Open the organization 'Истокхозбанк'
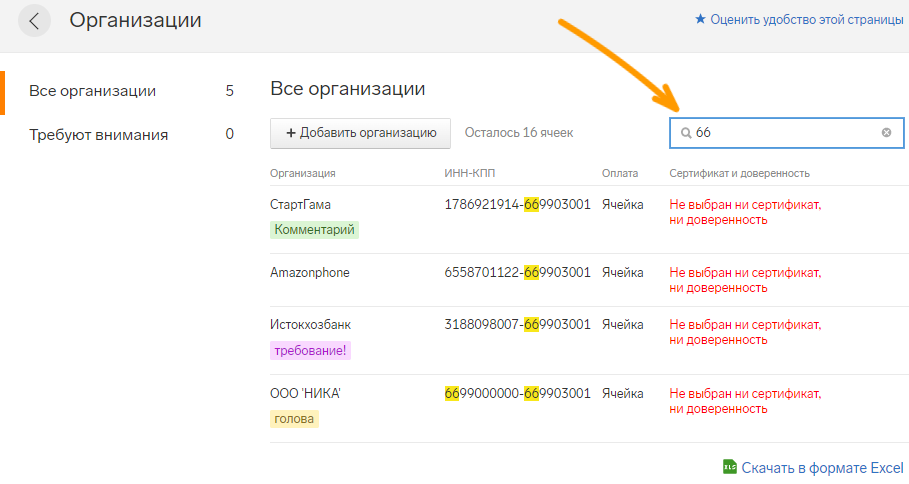The width and height of the screenshot is (909, 484). click(x=310, y=325)
